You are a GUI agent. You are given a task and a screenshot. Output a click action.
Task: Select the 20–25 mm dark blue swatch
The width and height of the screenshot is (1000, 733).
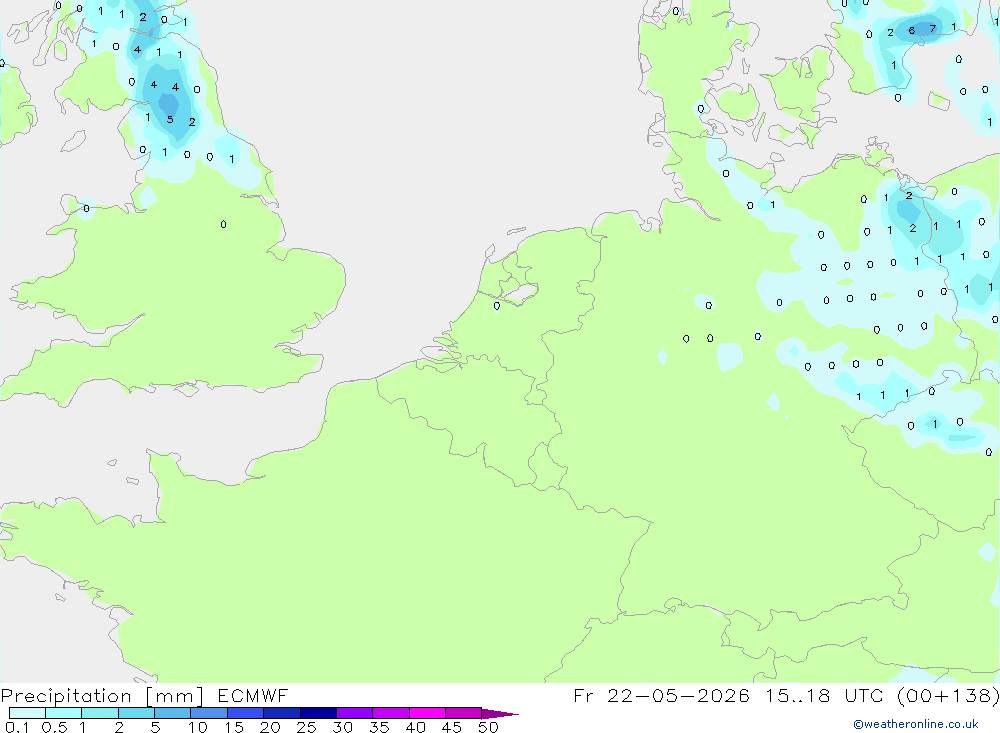(x=282, y=713)
